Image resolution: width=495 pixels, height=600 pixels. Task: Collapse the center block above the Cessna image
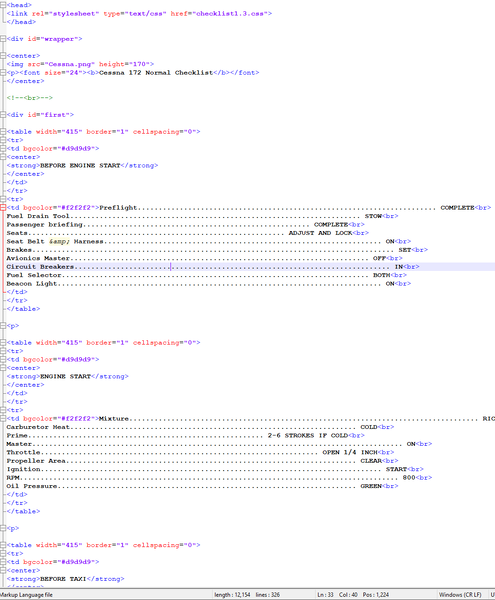(x=3, y=55)
